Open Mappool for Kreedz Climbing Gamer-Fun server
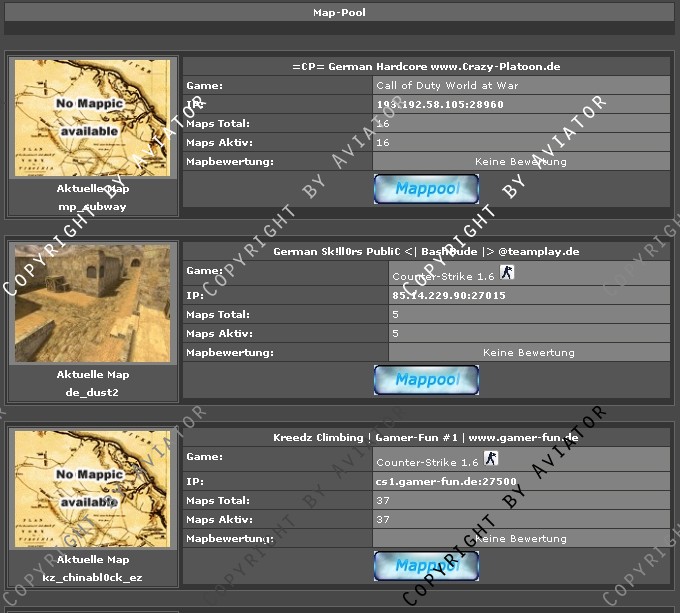680x613 pixels. [426, 566]
